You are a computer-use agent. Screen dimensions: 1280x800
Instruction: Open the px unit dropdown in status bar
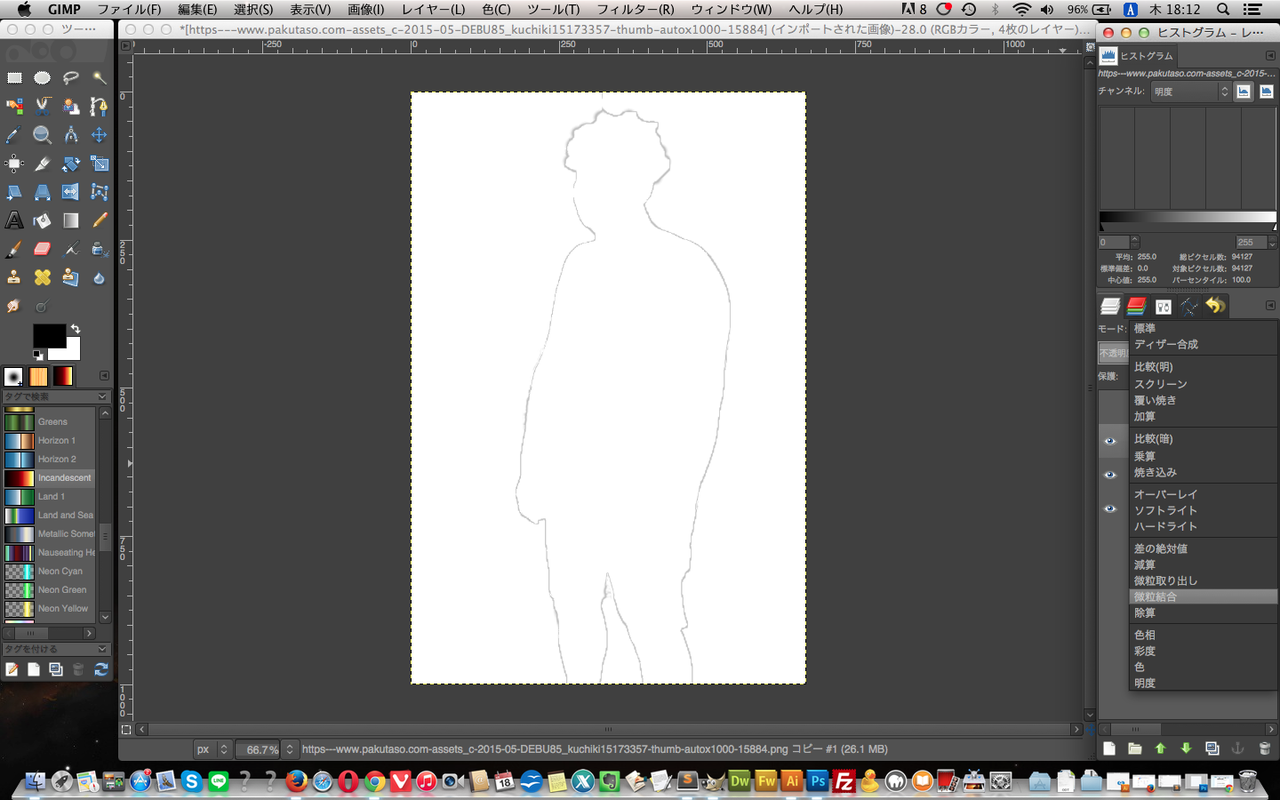[x=212, y=749]
